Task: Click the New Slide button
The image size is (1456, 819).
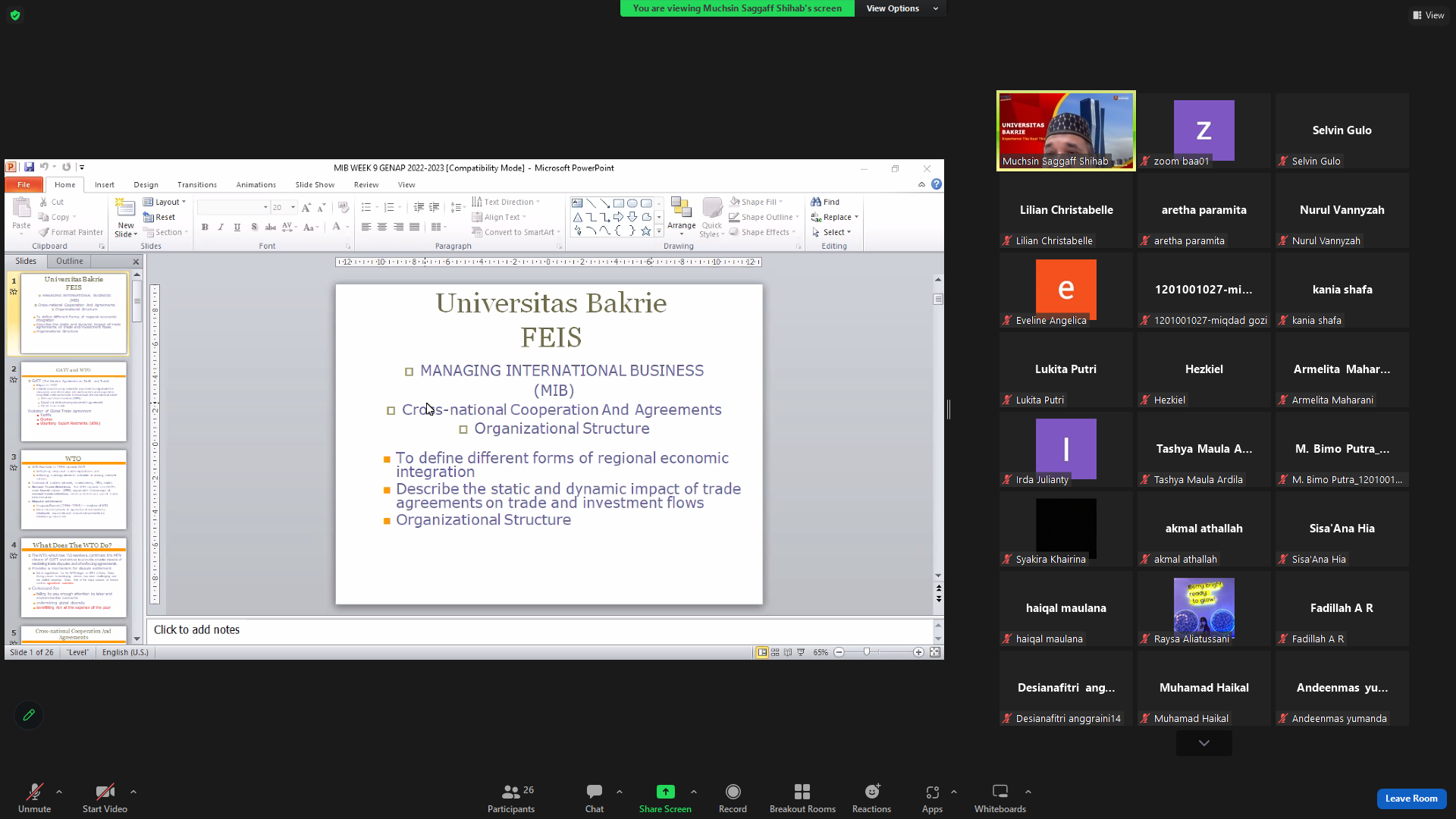Action: point(126,218)
